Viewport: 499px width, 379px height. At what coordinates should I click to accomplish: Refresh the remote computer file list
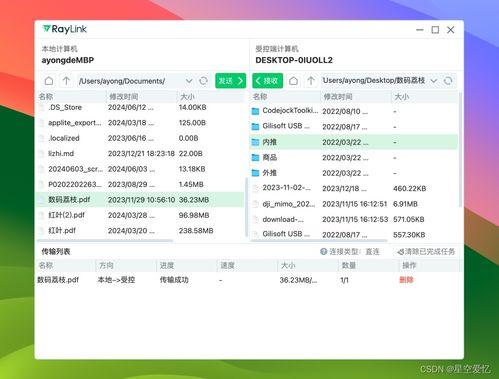pyautogui.click(x=448, y=81)
